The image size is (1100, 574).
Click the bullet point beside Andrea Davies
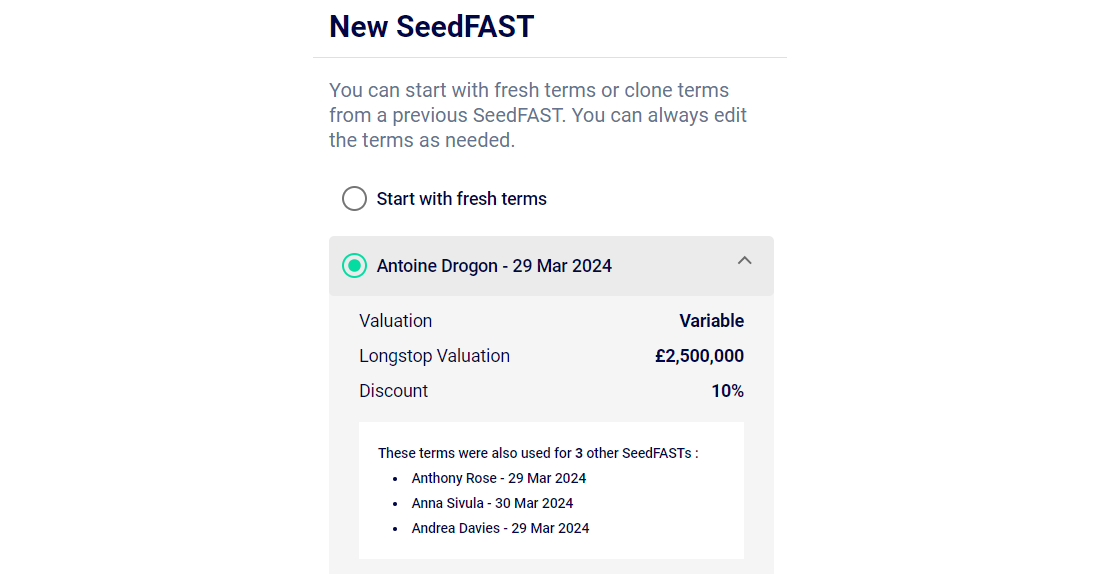click(x=396, y=529)
